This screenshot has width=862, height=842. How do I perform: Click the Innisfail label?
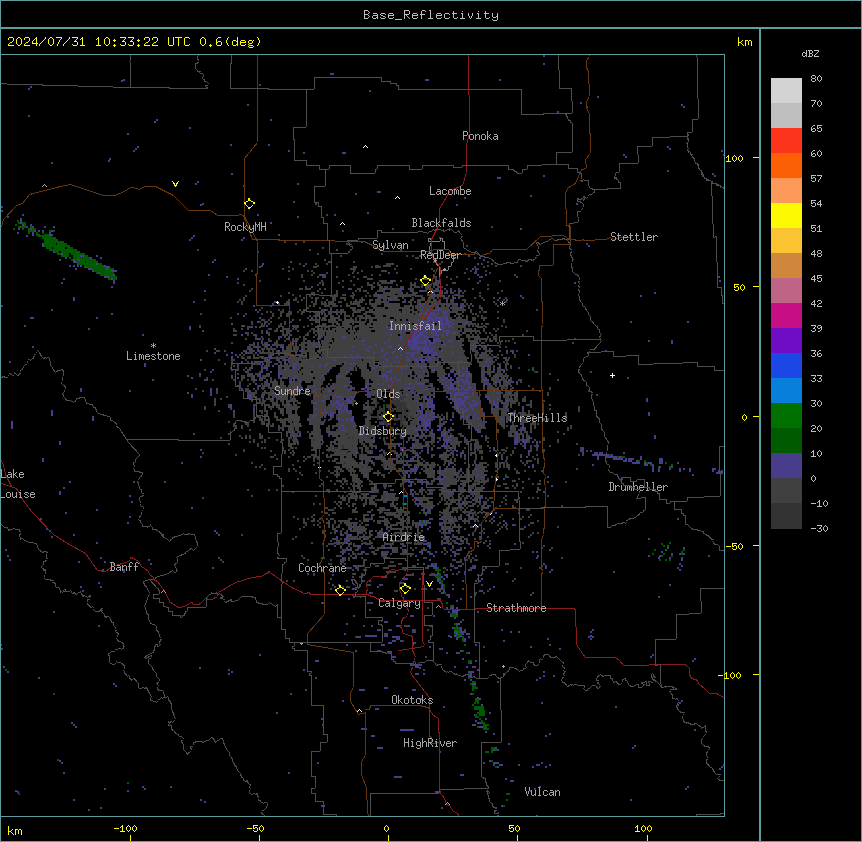click(x=415, y=326)
